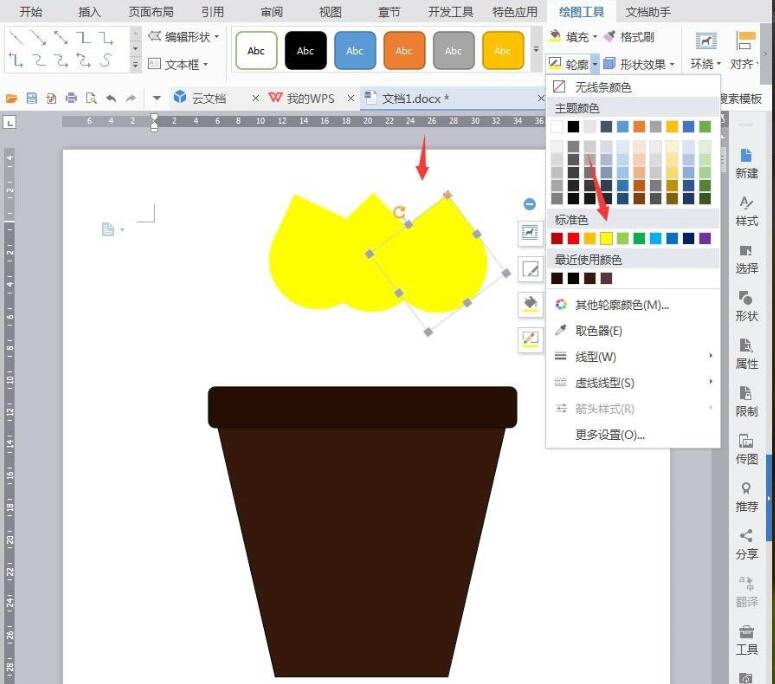
Task: Switch to 页面布局 ribbon tab
Action: 151,12
